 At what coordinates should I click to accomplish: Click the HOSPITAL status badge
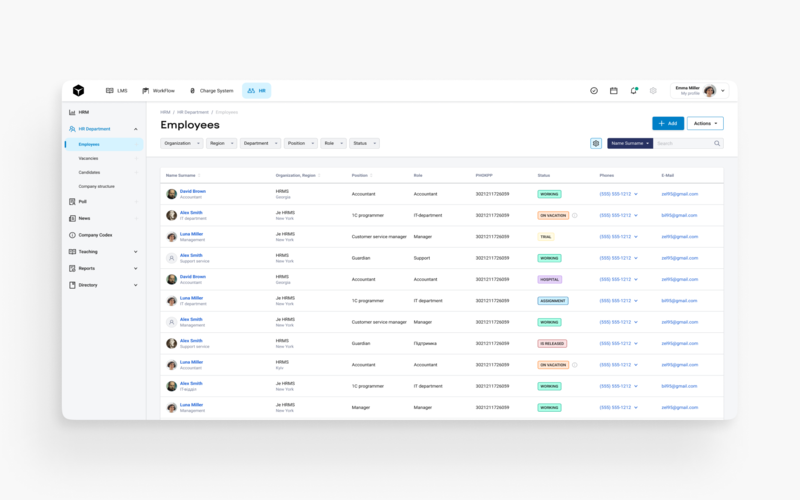click(x=549, y=280)
